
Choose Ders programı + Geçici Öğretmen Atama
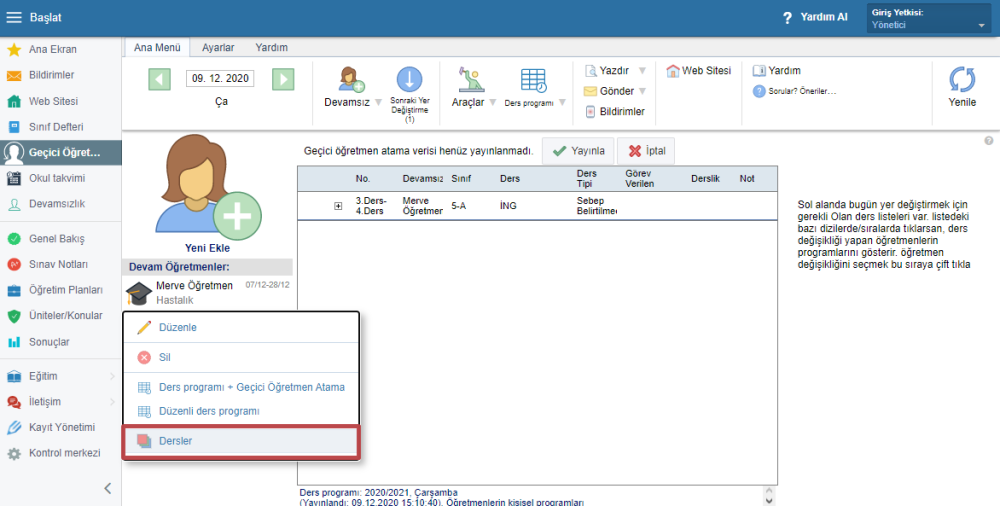241,387
